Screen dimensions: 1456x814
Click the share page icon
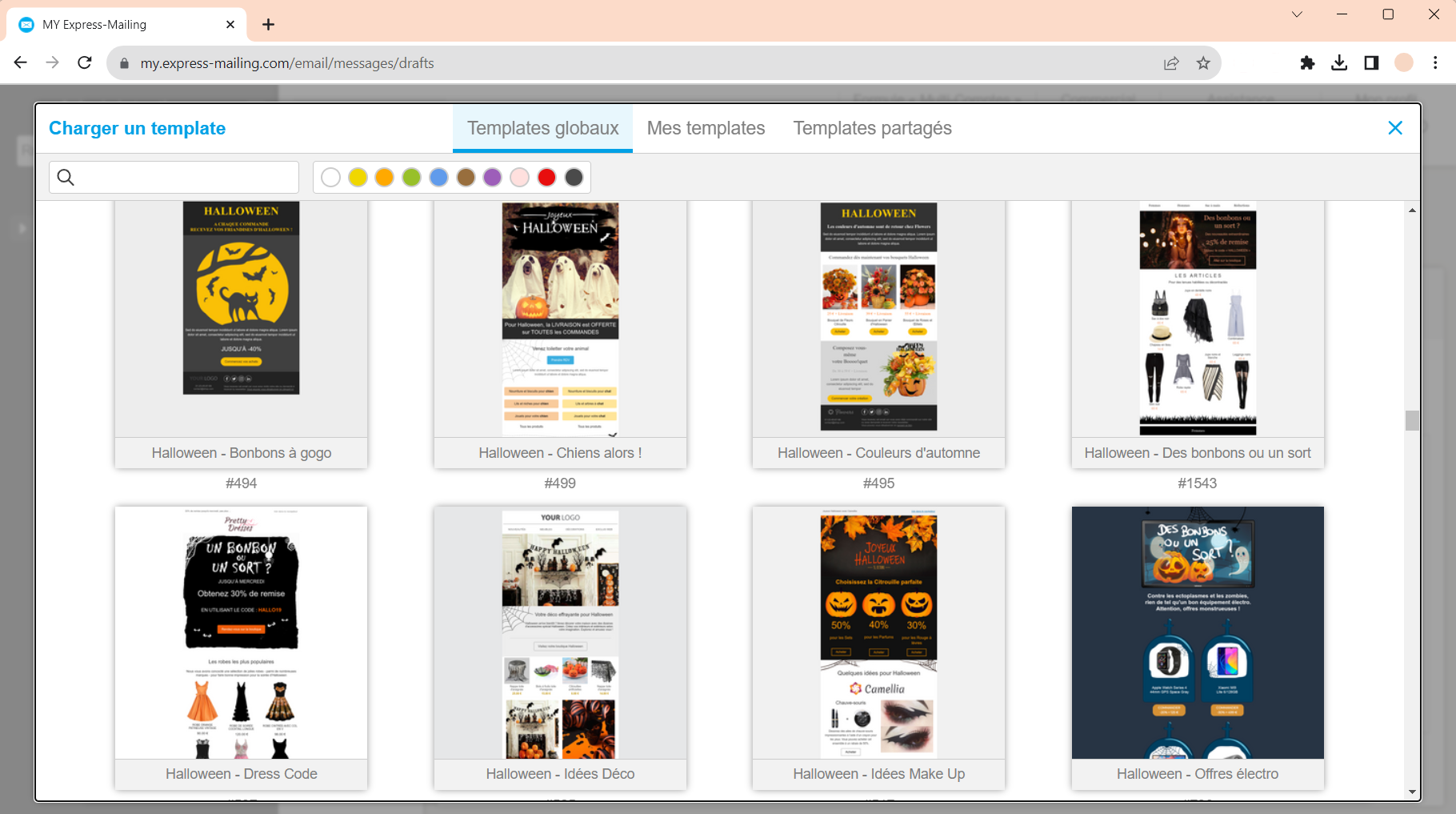tap(1171, 63)
